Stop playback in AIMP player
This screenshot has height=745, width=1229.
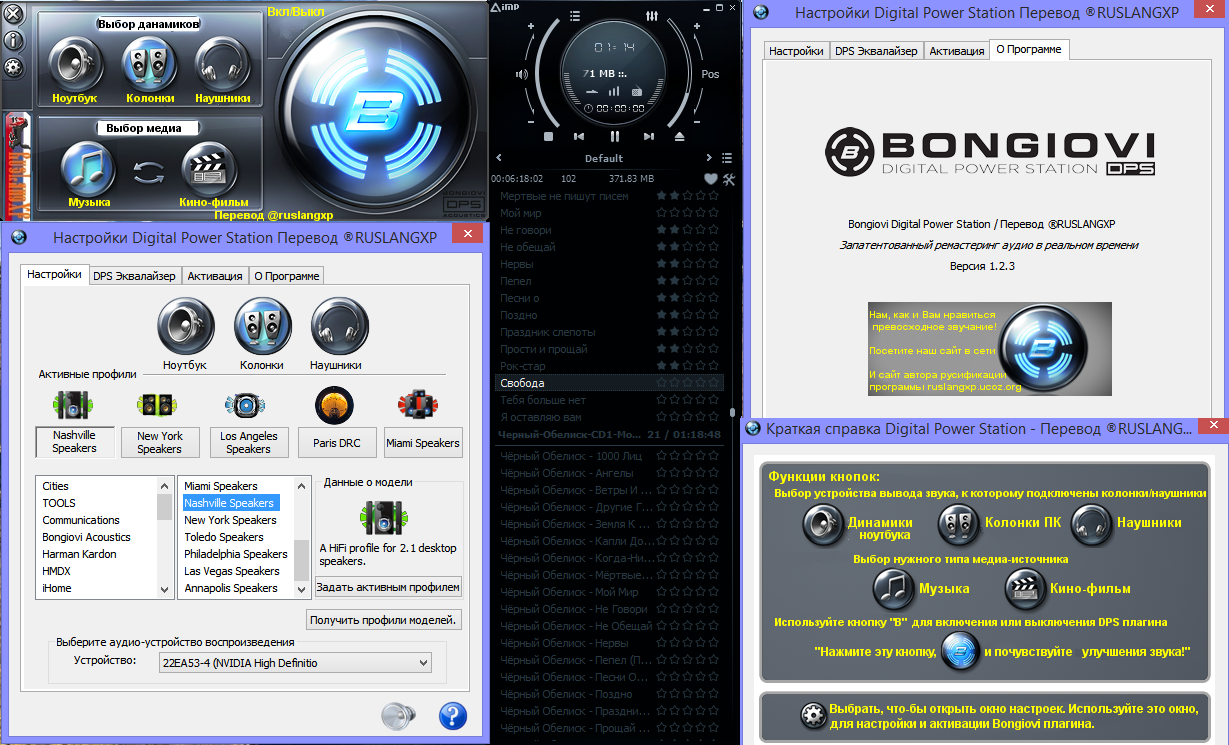tap(548, 136)
